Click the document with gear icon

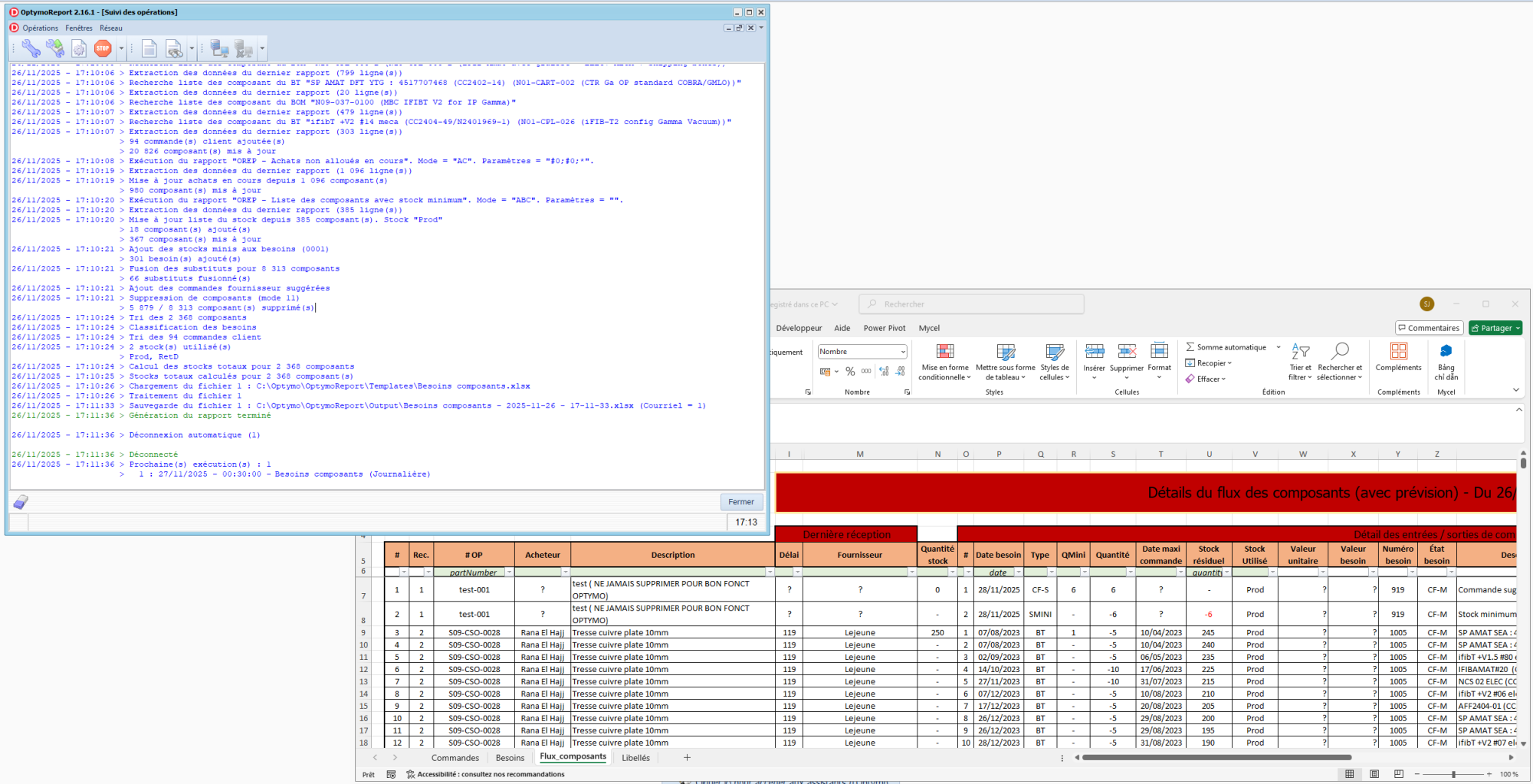point(79,49)
